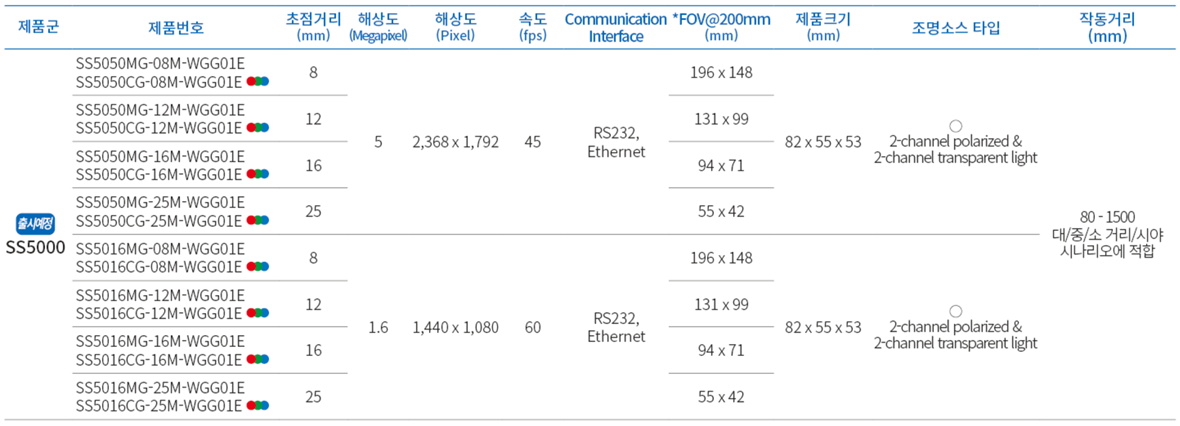This screenshot has height=426, width=1180.
Task: Click the 1,440 x 1,080 resolution cell
Action: [455, 327]
